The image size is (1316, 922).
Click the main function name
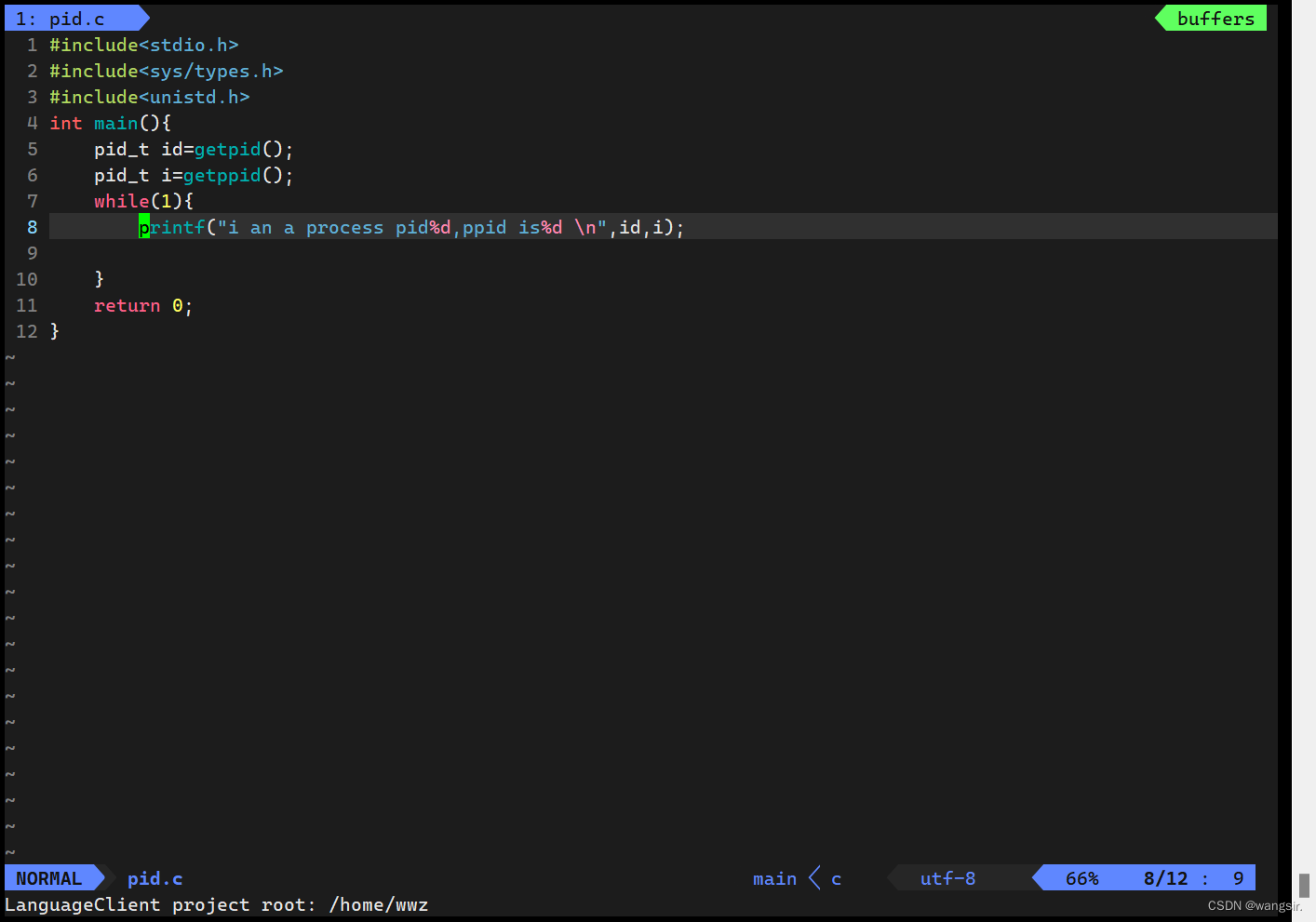[115, 123]
